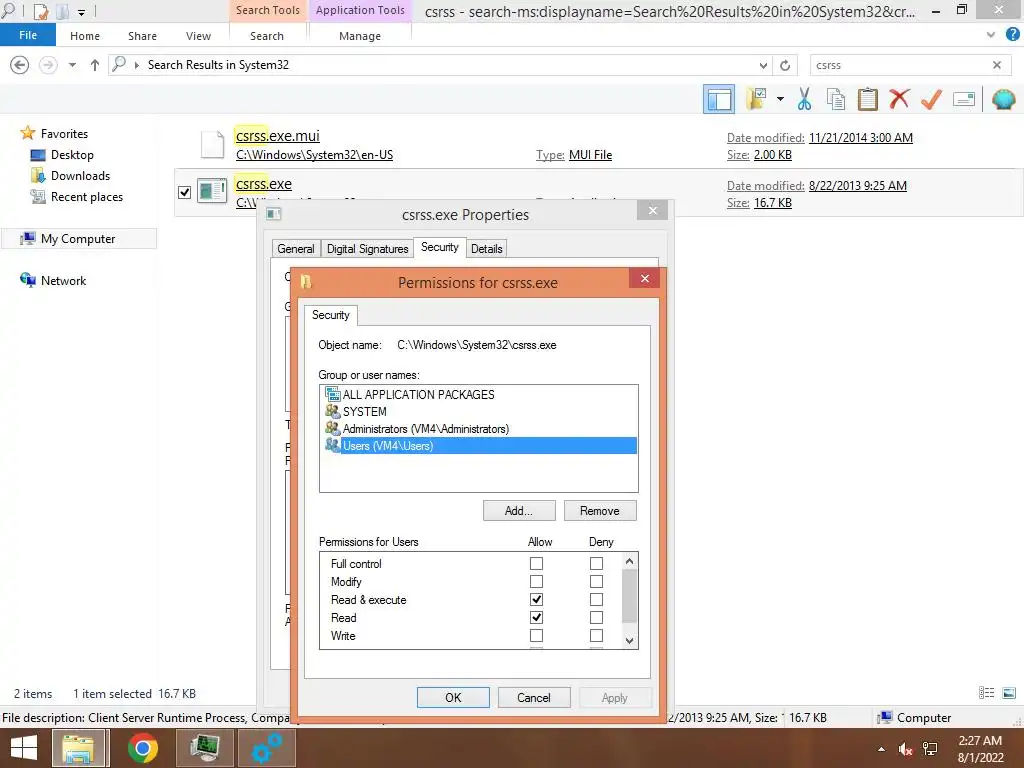Open the Digital Signatures tab
The height and width of the screenshot is (768, 1024).
[x=368, y=248]
